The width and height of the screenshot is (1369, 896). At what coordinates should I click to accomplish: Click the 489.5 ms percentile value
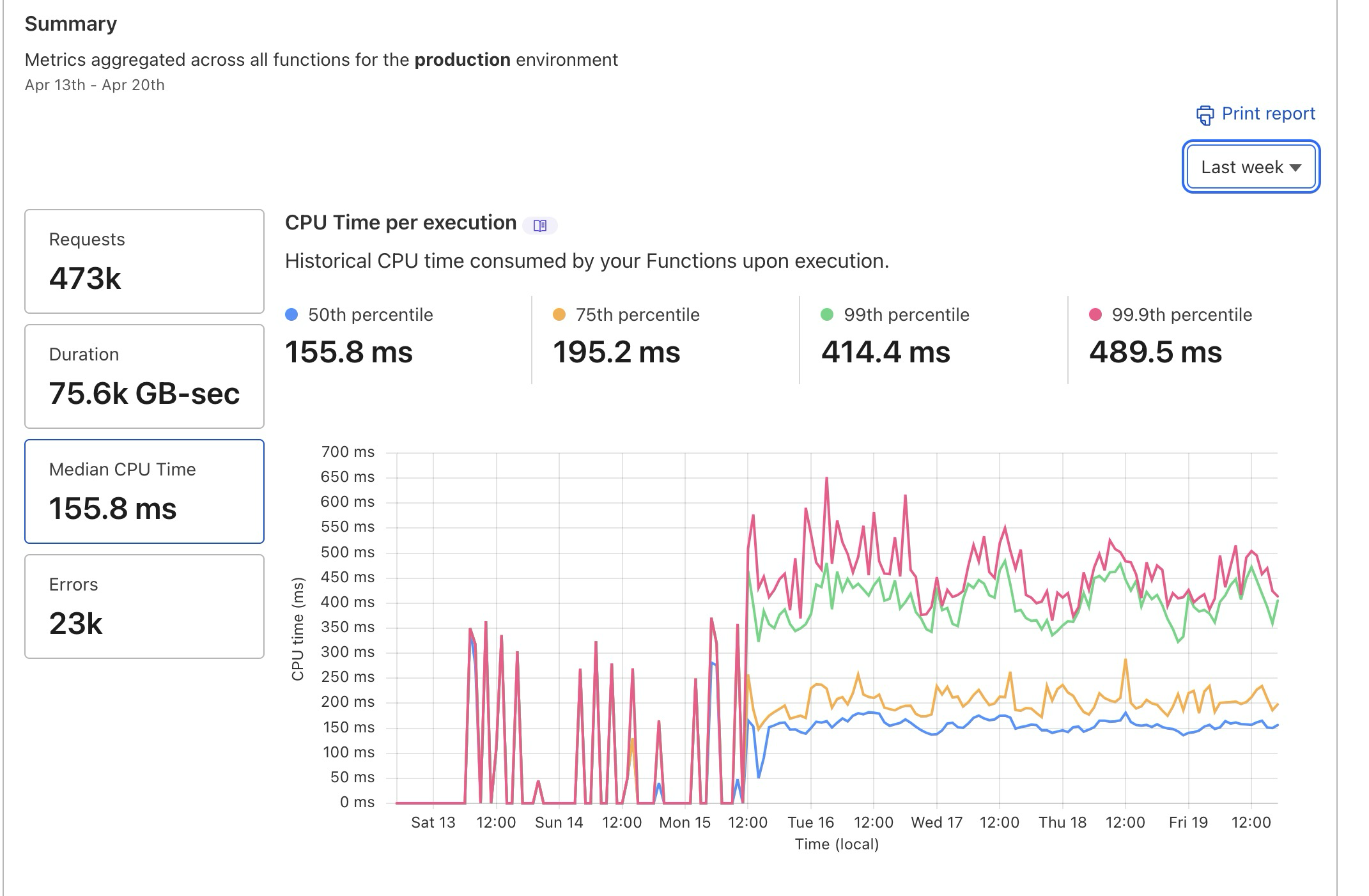[x=1156, y=352]
